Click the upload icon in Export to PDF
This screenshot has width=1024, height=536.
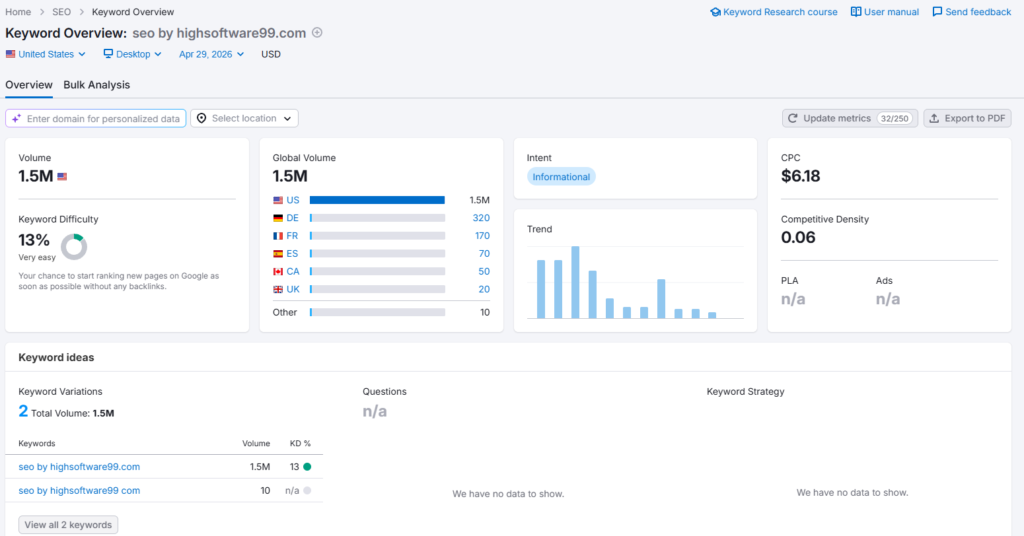point(934,118)
